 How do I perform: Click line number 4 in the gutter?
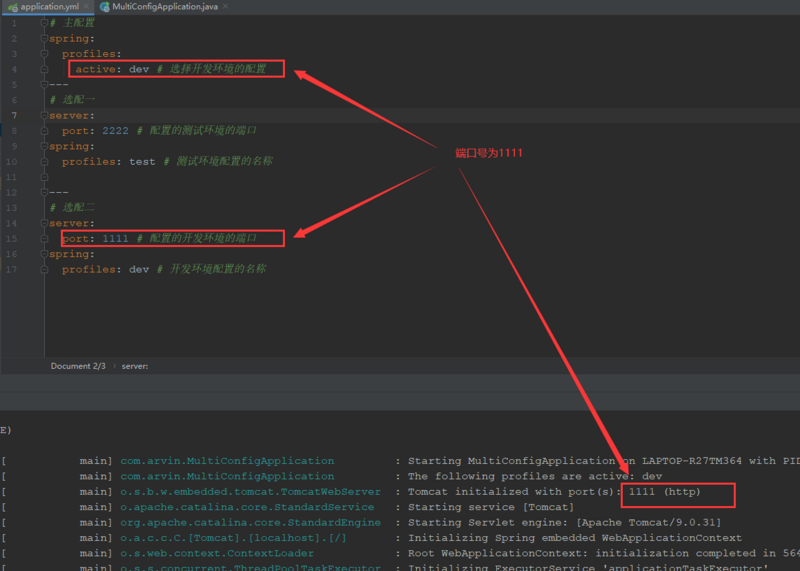tap(14, 69)
